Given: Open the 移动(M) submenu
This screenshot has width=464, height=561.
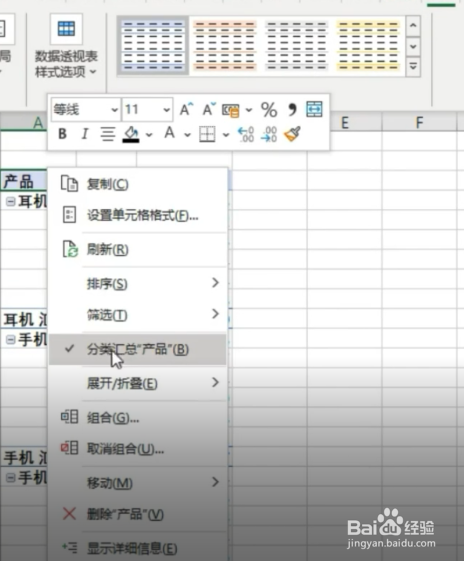Looking at the screenshot, I should click(x=138, y=483).
